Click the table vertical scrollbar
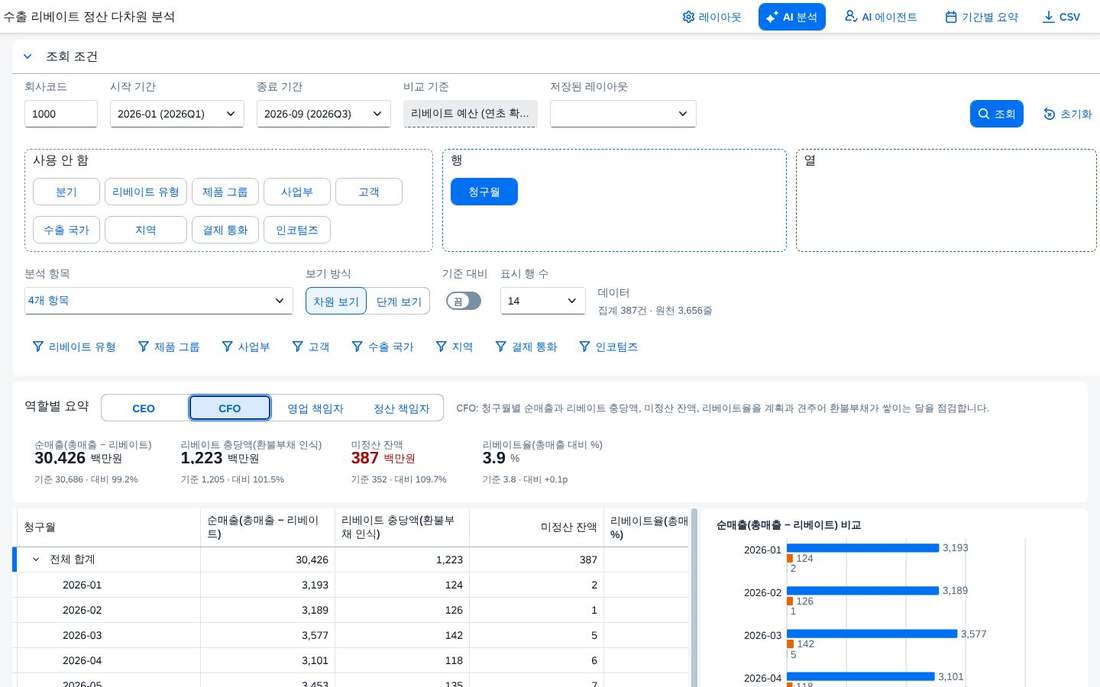Viewport: 1100px width, 687px height. [694, 598]
